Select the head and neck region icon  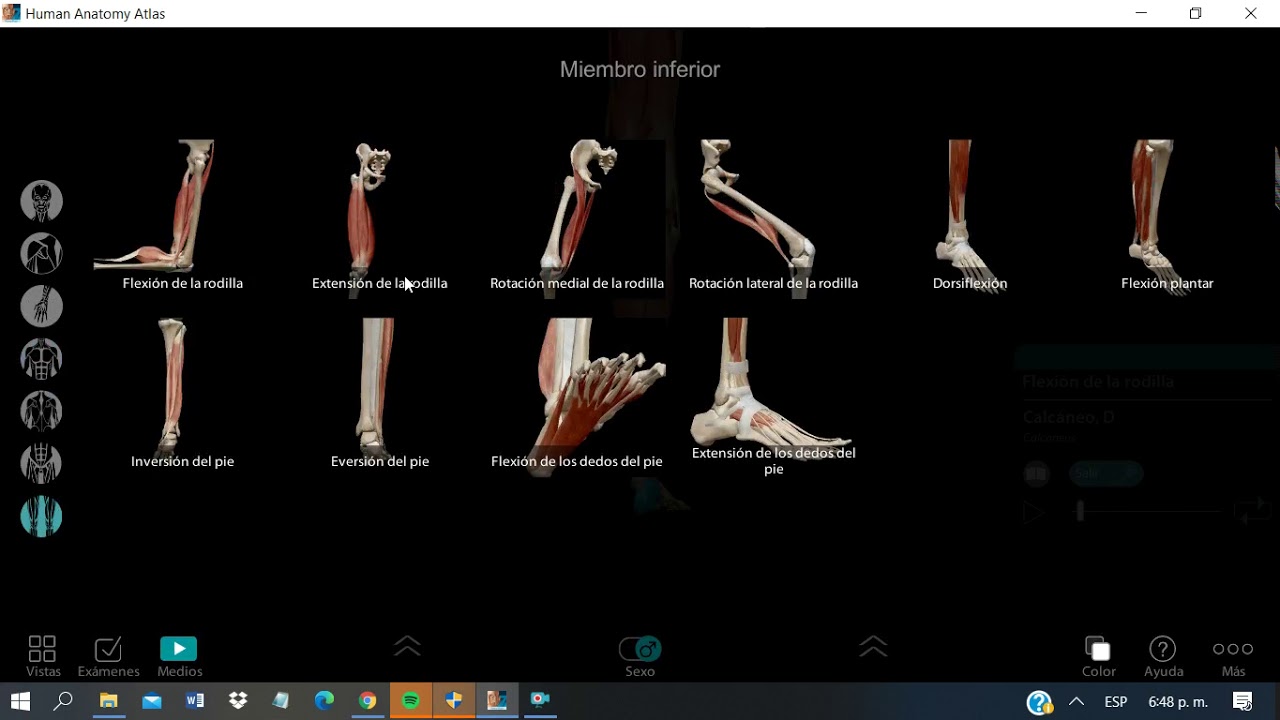(42, 202)
